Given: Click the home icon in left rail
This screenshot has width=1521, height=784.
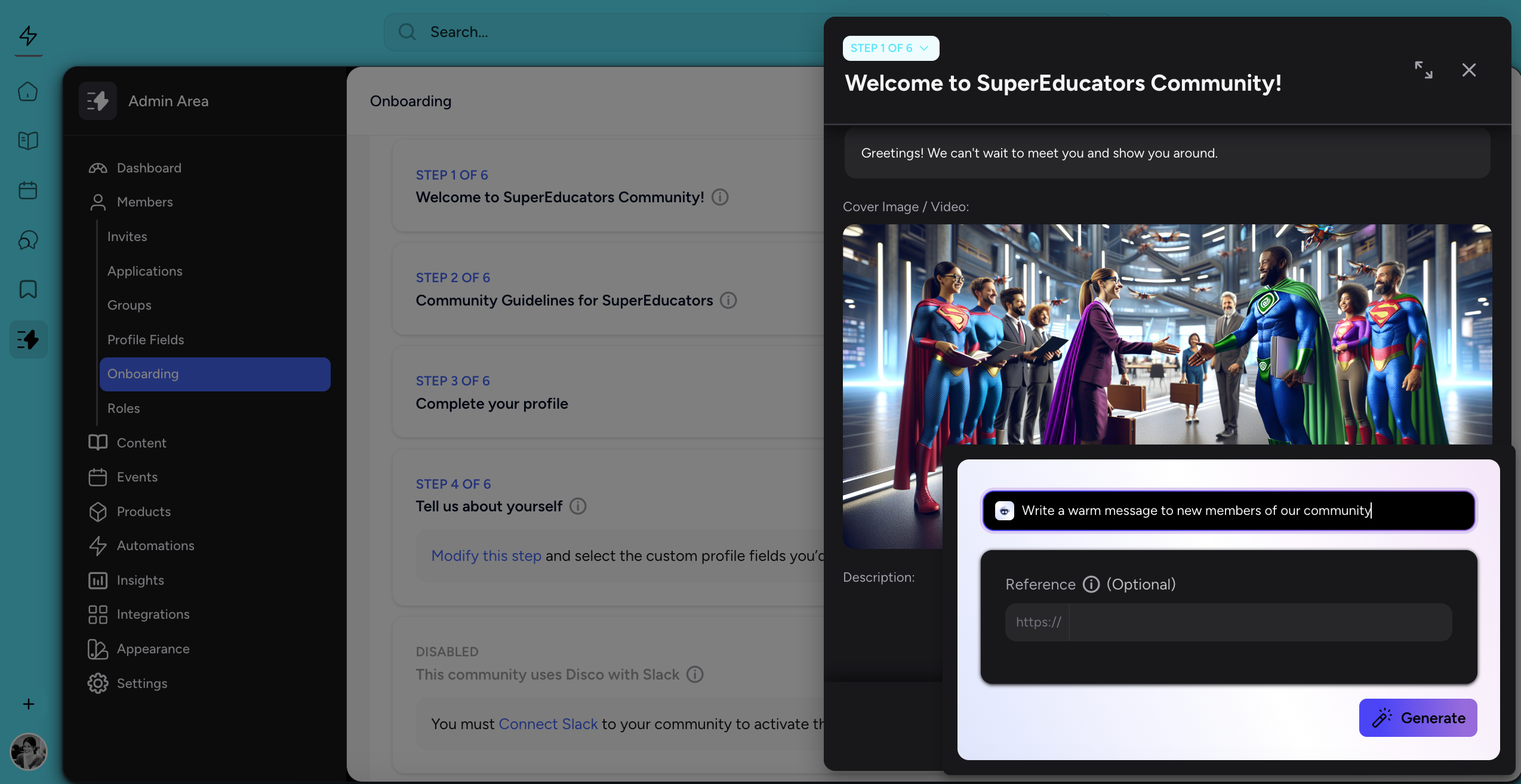Looking at the screenshot, I should point(28,91).
